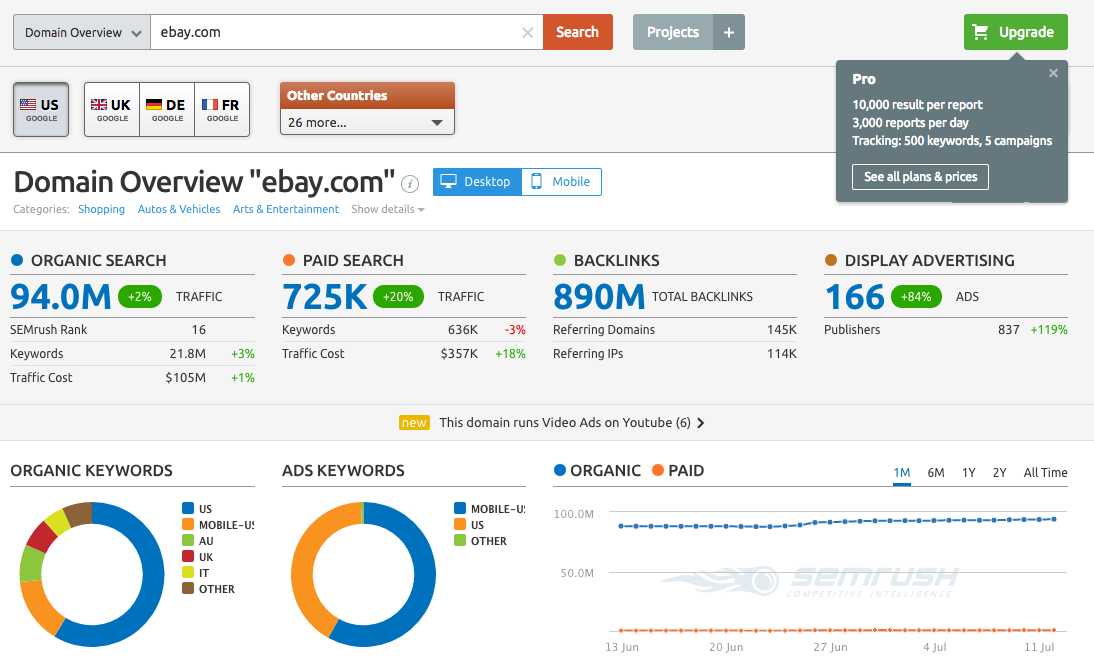Click the Ads Keywords donut chart
Image resolution: width=1094 pixels, height=671 pixels.
pyautogui.click(x=364, y=574)
